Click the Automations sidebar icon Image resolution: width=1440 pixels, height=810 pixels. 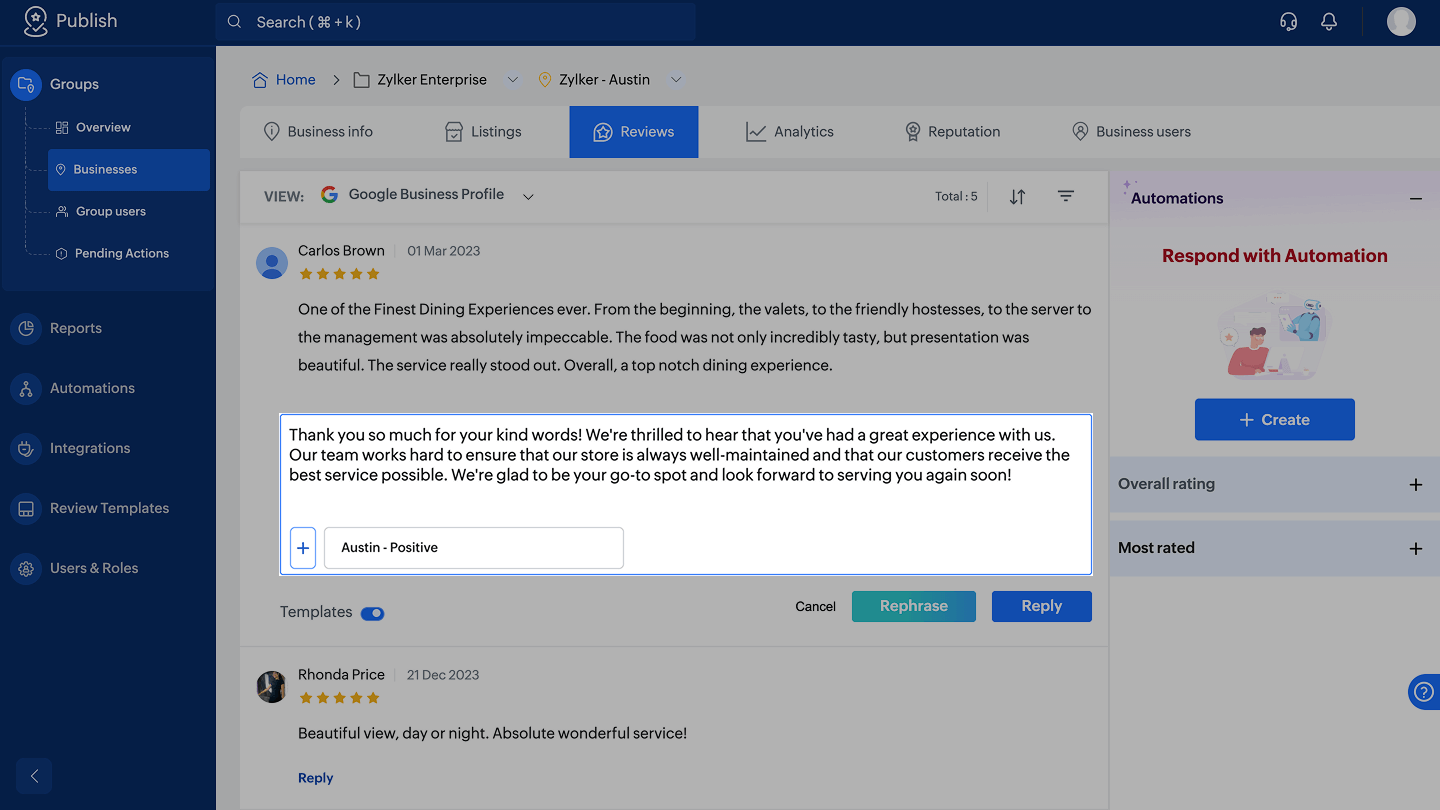tap(26, 388)
